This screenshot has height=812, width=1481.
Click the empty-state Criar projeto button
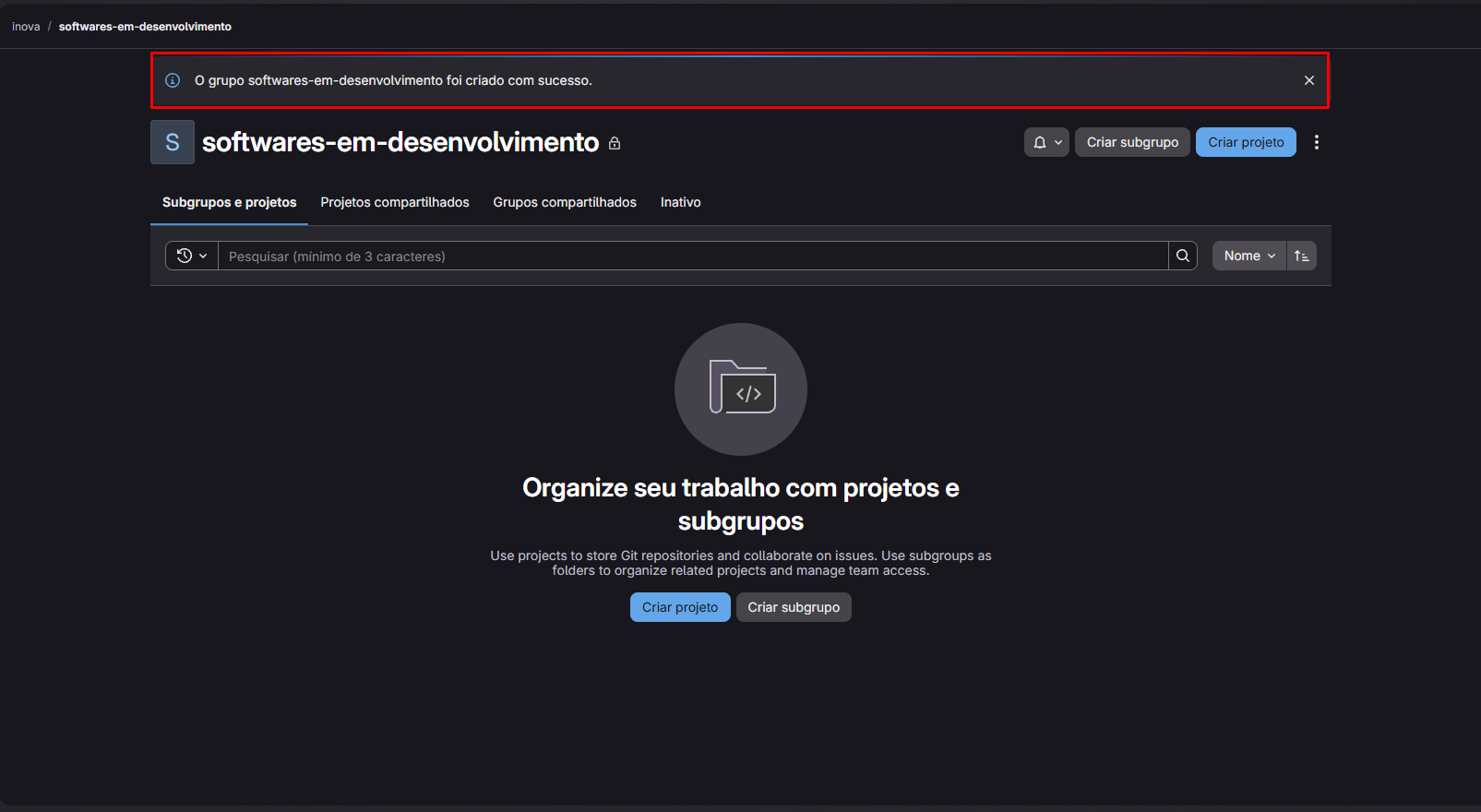680,607
